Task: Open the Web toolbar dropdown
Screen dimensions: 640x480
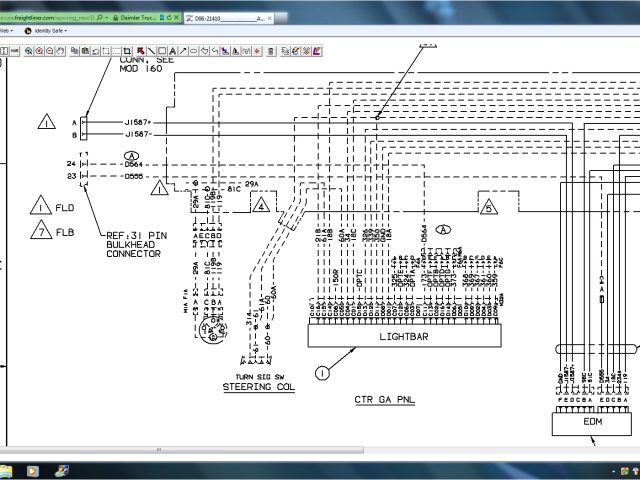Action: 7,31
